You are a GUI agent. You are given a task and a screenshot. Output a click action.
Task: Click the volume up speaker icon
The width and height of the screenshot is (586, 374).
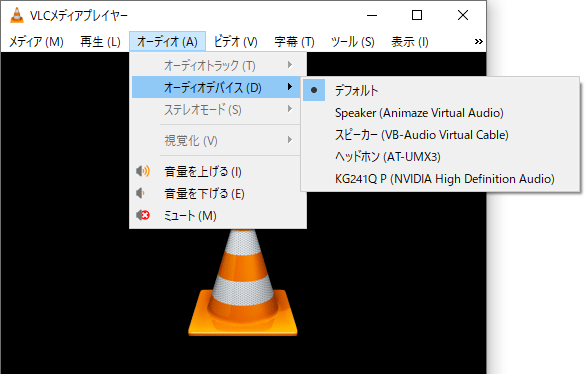(143, 171)
